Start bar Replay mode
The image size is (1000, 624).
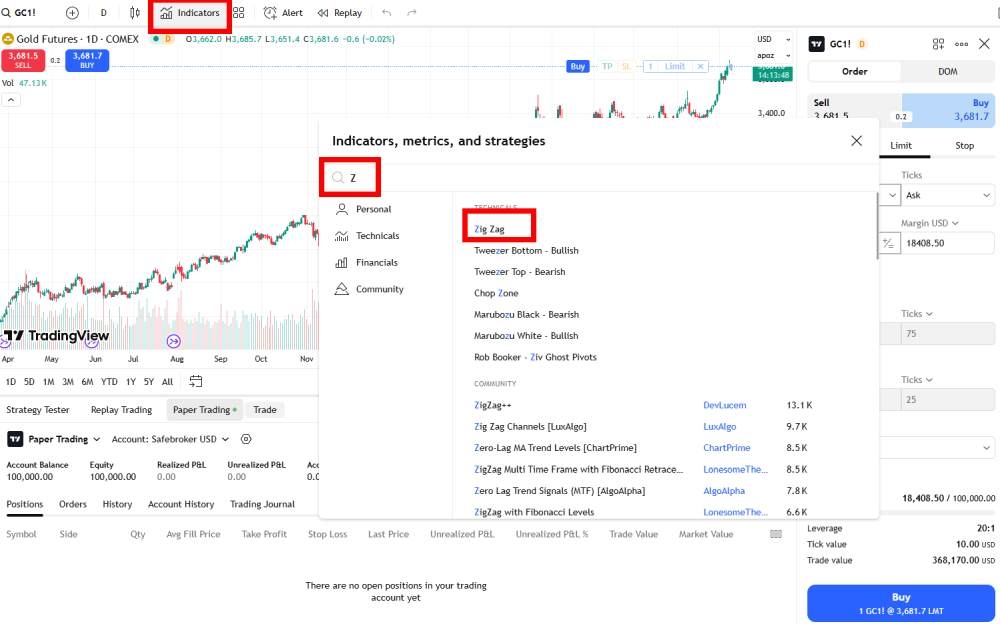(339, 13)
